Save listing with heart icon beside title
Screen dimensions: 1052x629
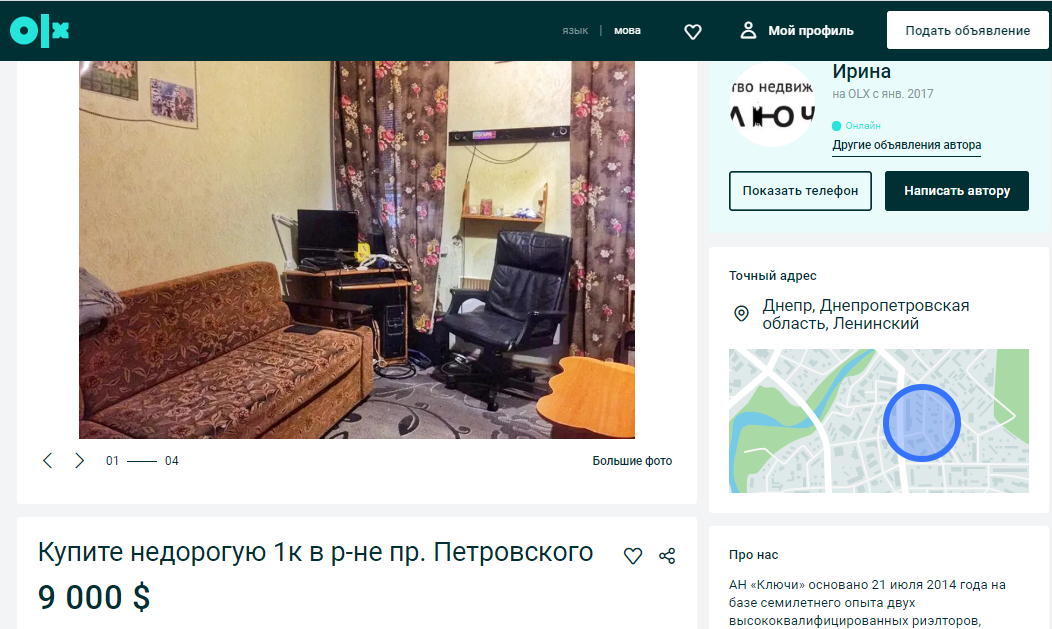click(x=632, y=556)
